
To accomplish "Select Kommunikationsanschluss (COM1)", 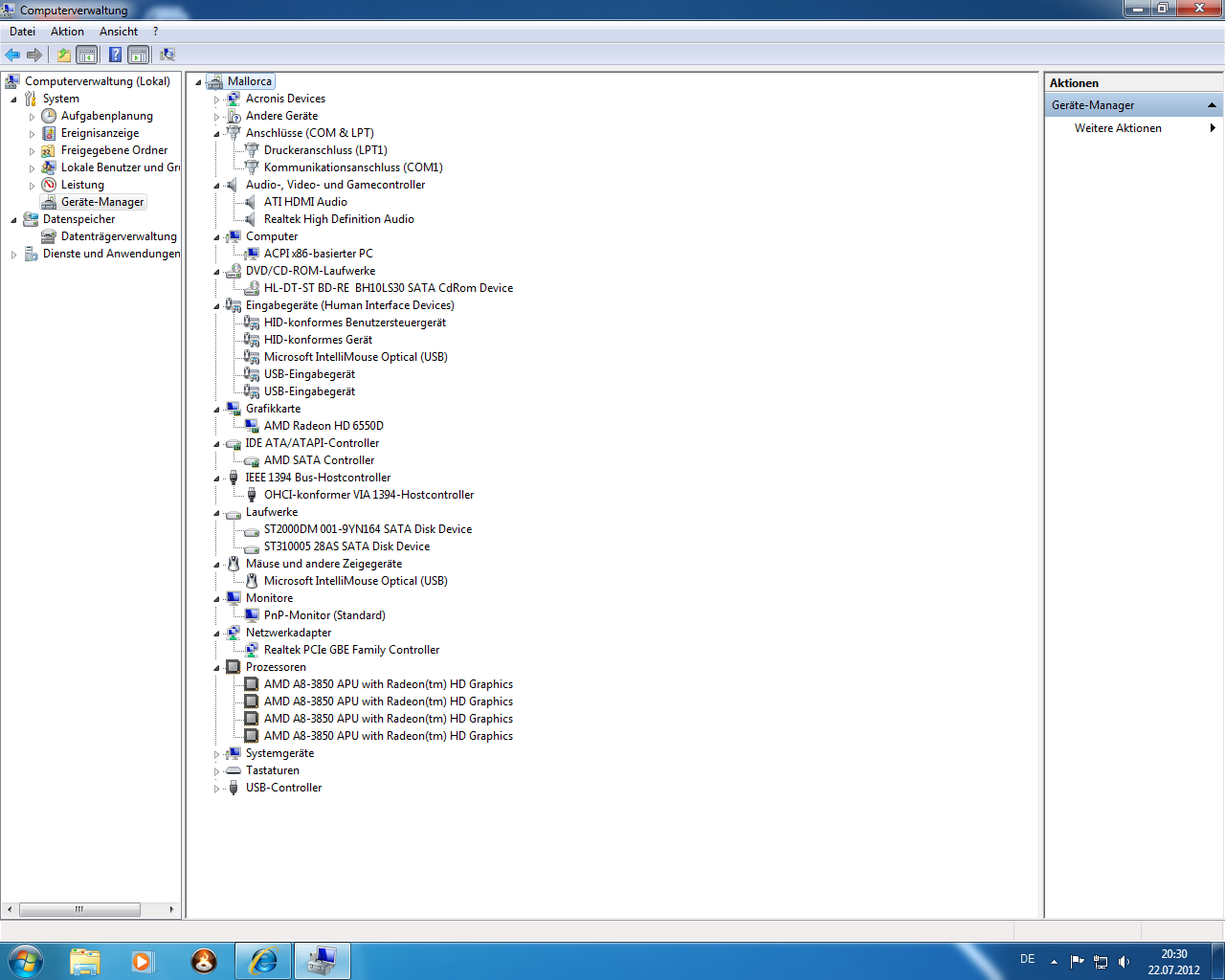I will click(x=353, y=167).
